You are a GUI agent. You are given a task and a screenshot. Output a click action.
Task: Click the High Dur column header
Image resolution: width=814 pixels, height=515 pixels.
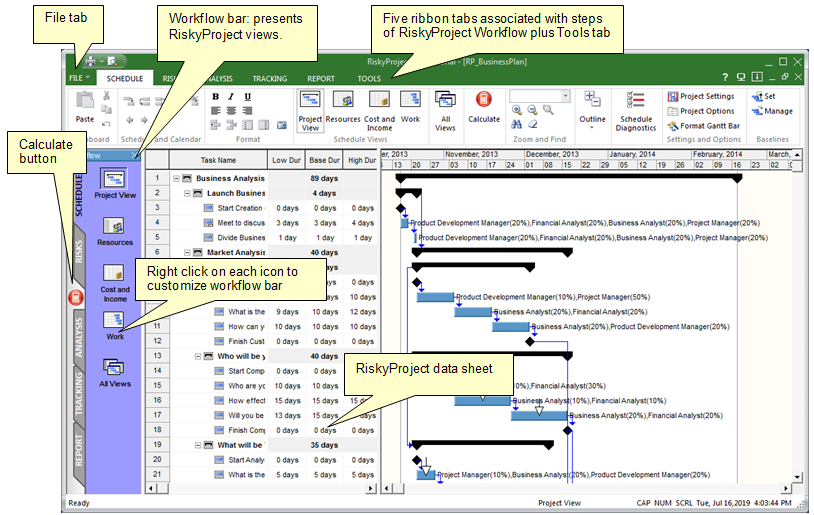361,160
